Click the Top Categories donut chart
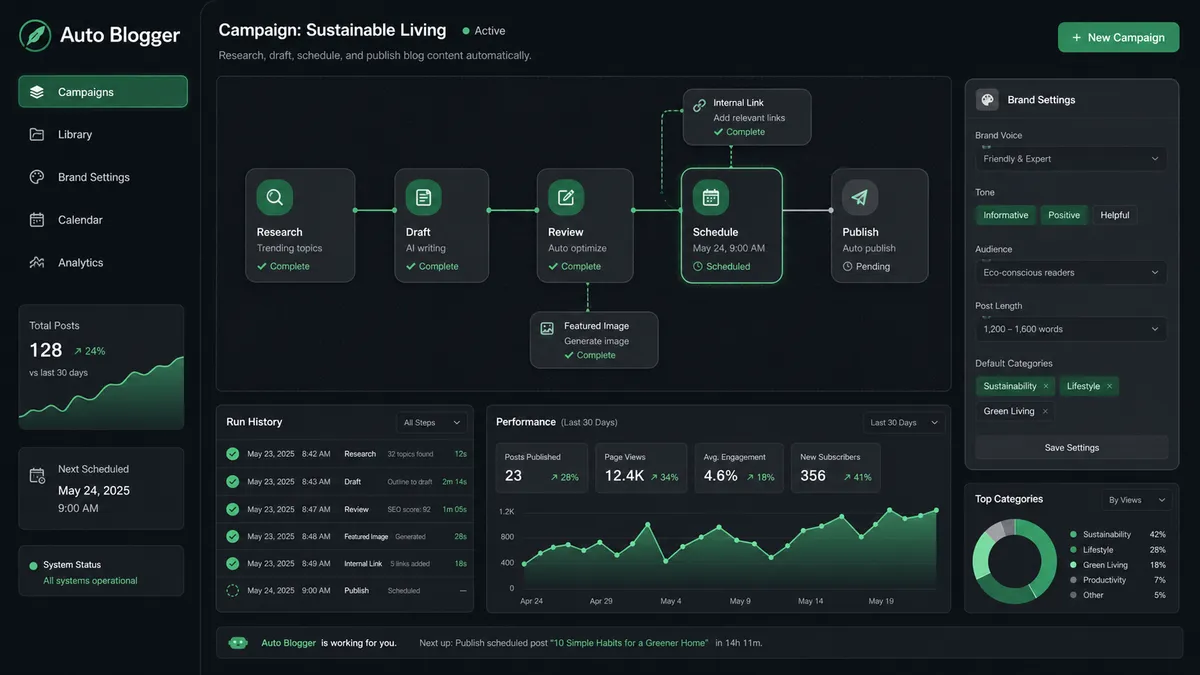Screen dimensions: 1200x675 pos(1015,562)
